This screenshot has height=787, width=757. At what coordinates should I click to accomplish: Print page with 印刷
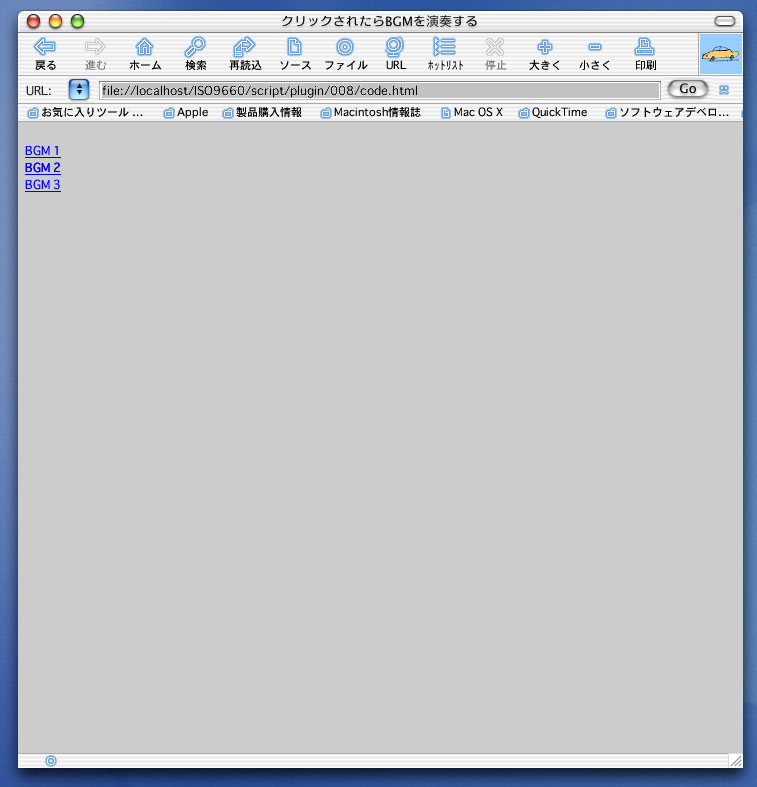645,53
